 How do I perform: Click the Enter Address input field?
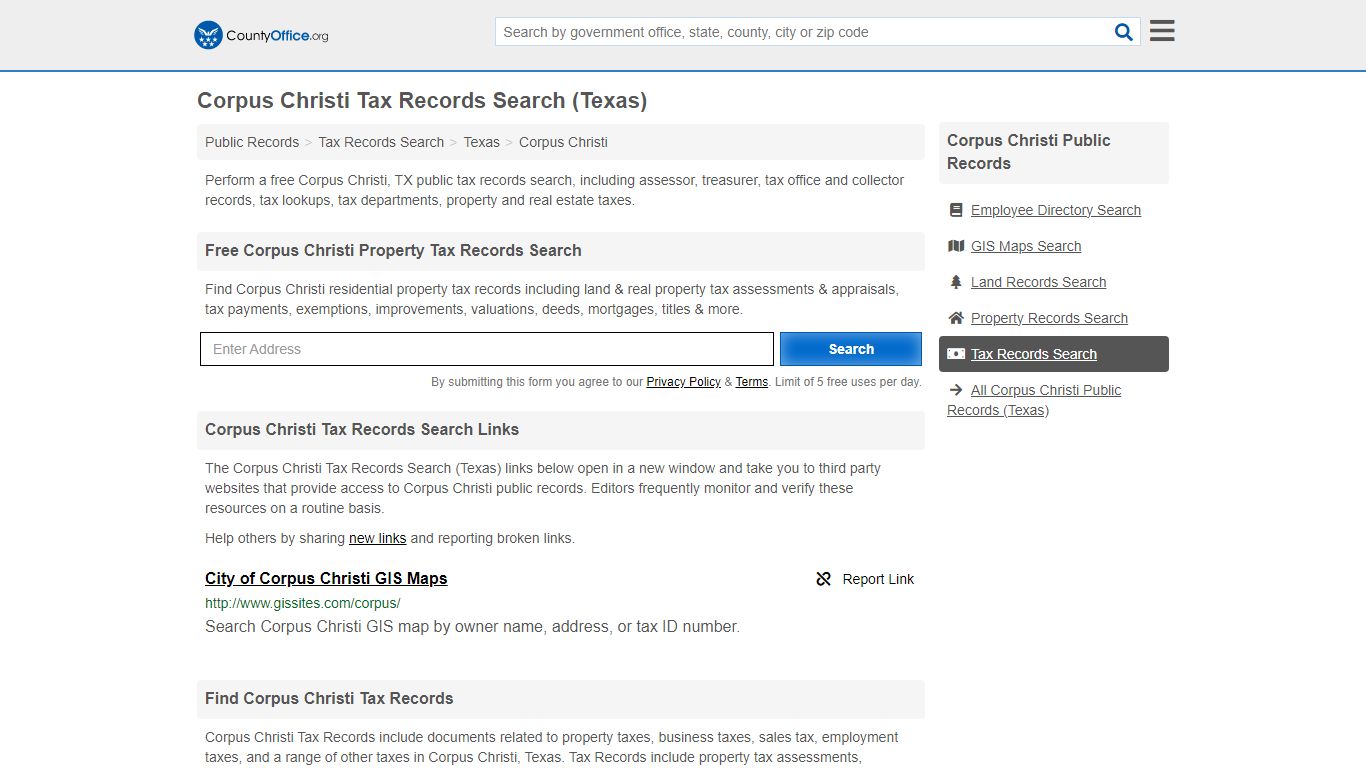pos(487,349)
